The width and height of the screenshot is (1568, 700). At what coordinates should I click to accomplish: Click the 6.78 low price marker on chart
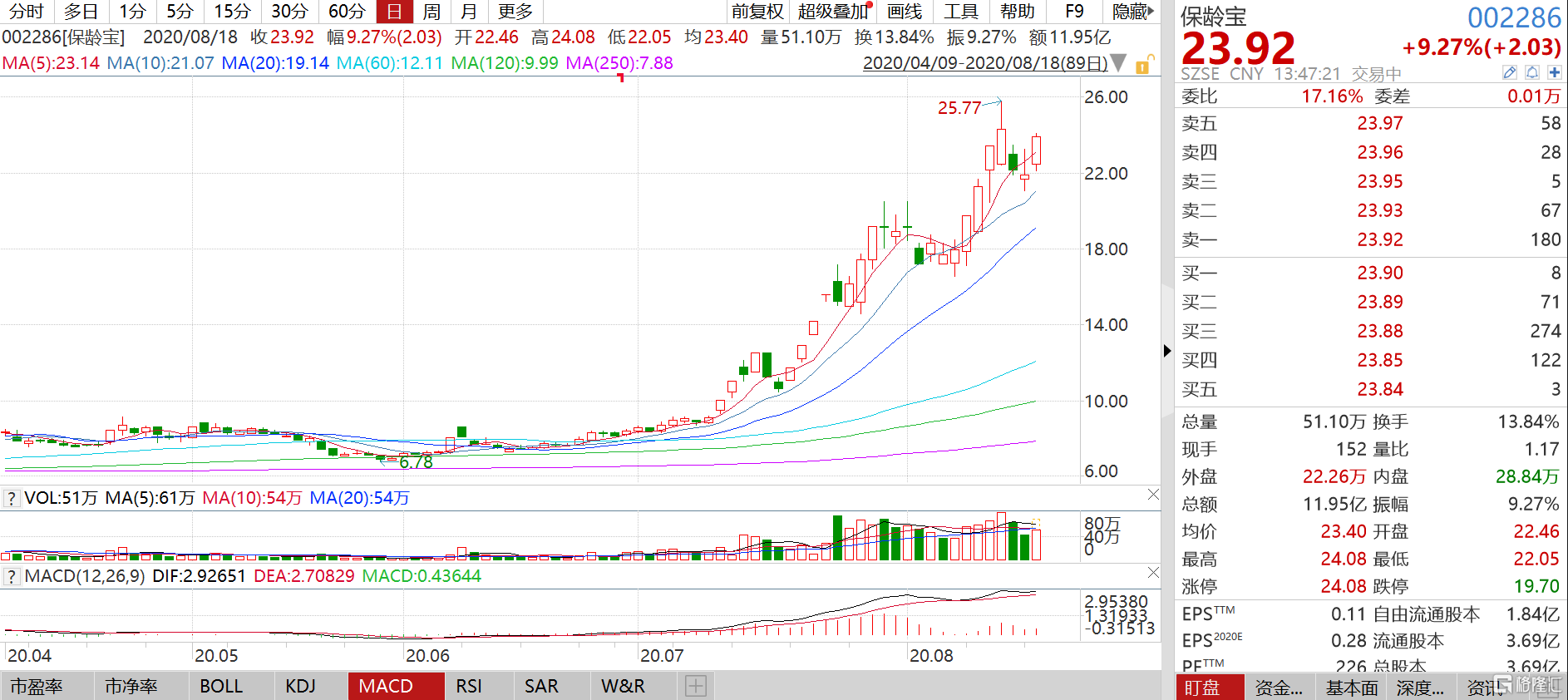[416, 462]
